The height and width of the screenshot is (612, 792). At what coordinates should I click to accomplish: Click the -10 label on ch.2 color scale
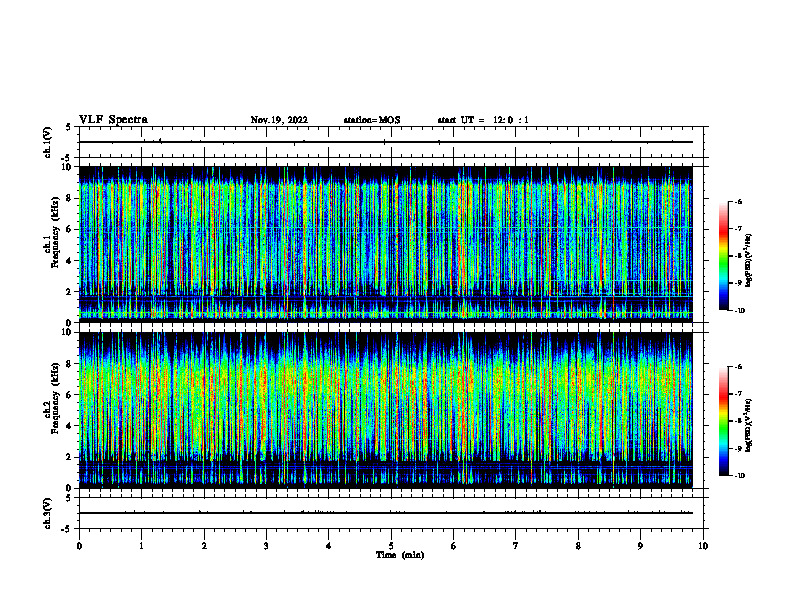tap(740, 476)
